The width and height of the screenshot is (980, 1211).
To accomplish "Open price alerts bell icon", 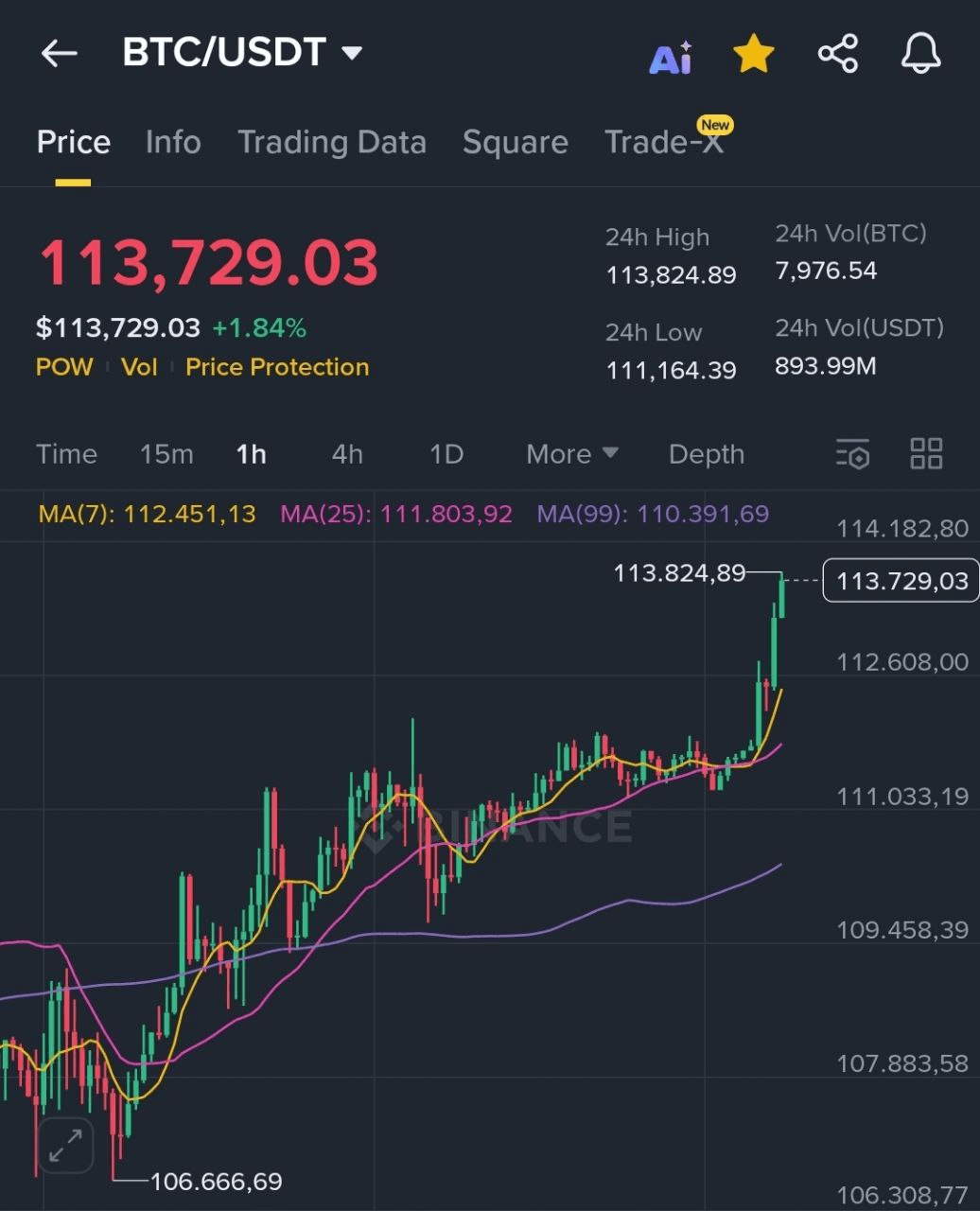I will [x=920, y=54].
